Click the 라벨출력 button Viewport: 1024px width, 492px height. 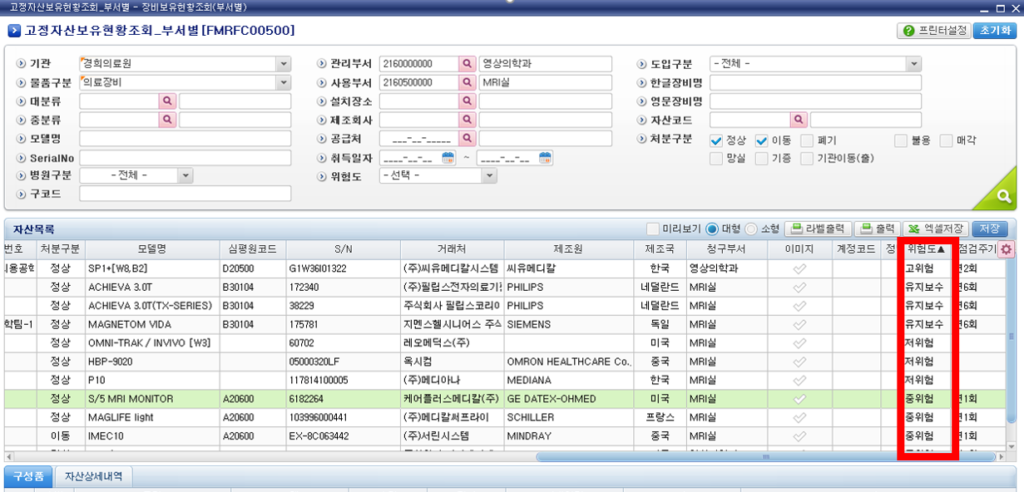818,229
